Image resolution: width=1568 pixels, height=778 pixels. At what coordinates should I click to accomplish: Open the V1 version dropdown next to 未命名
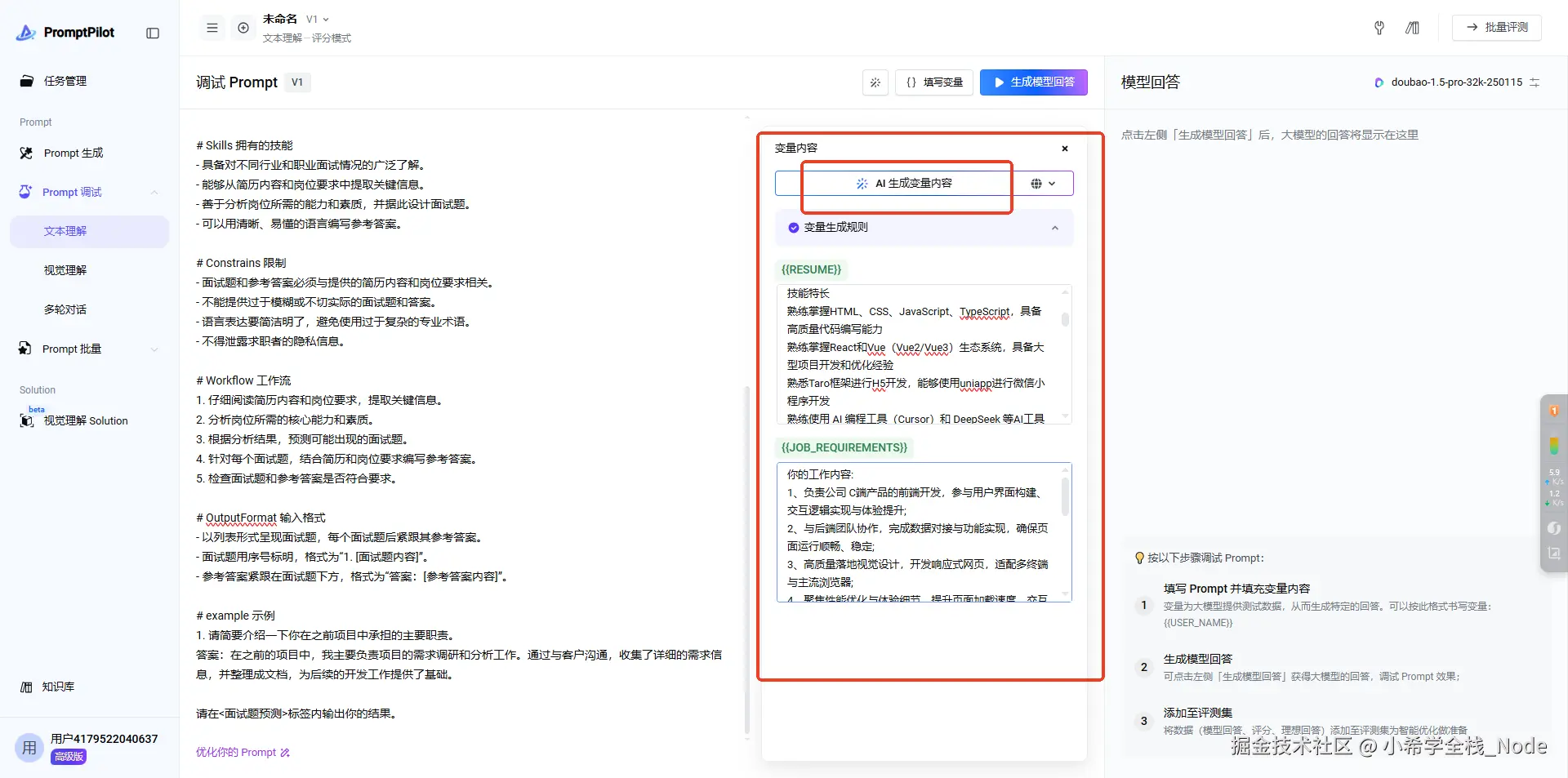(317, 20)
